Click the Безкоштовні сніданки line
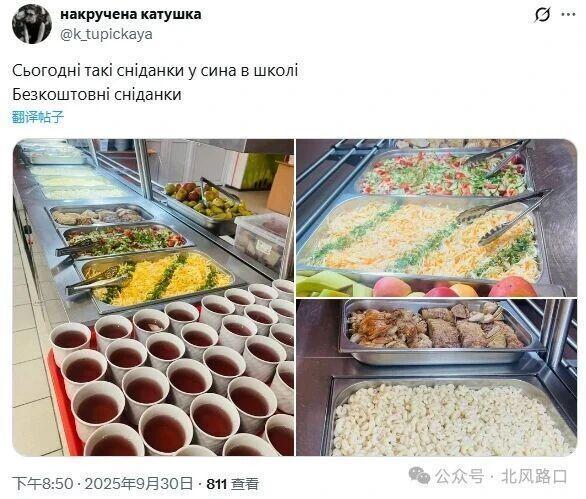This screenshot has width=586, height=499. click(97, 95)
